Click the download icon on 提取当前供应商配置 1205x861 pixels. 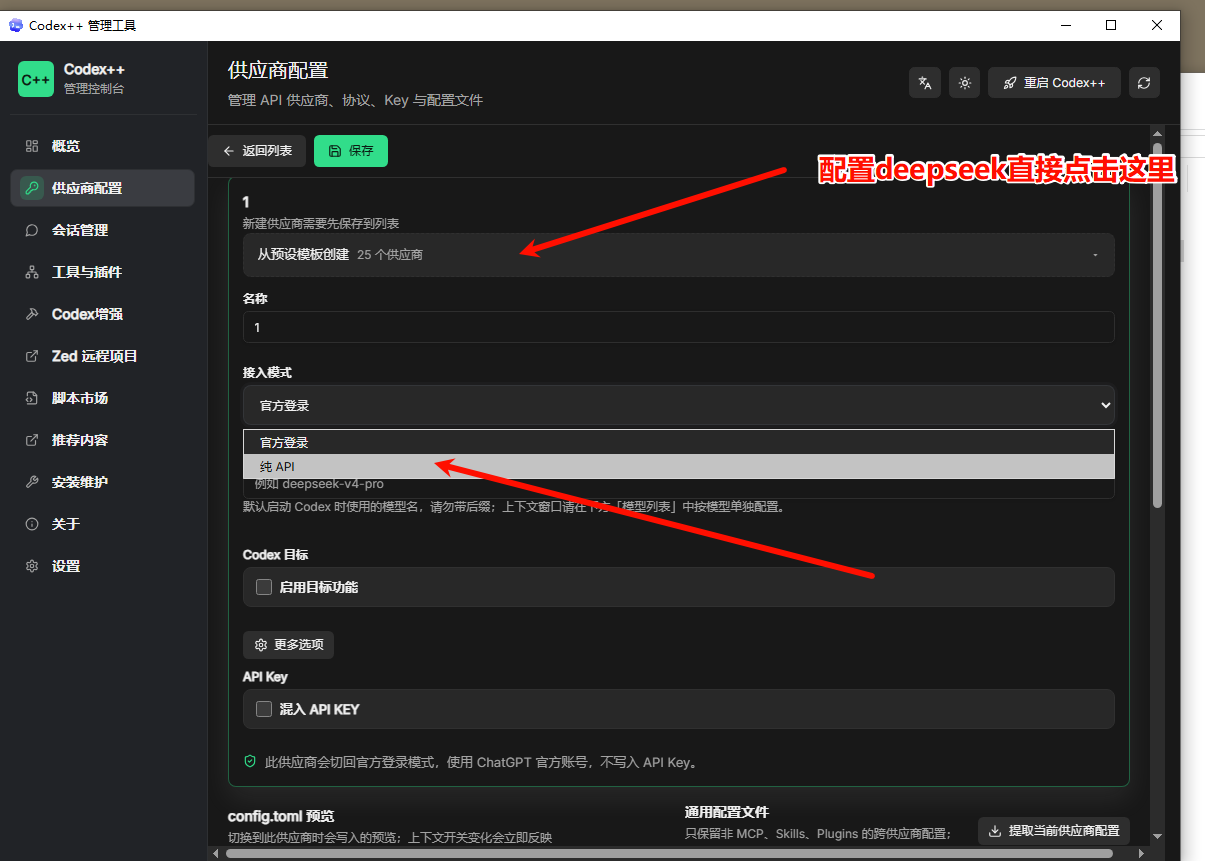[x=995, y=831]
